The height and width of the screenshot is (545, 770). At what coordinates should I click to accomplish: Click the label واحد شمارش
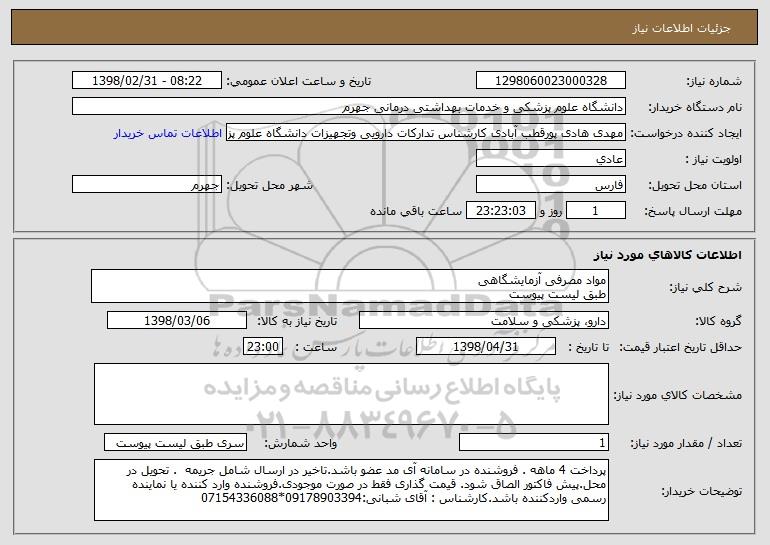pos(301,443)
